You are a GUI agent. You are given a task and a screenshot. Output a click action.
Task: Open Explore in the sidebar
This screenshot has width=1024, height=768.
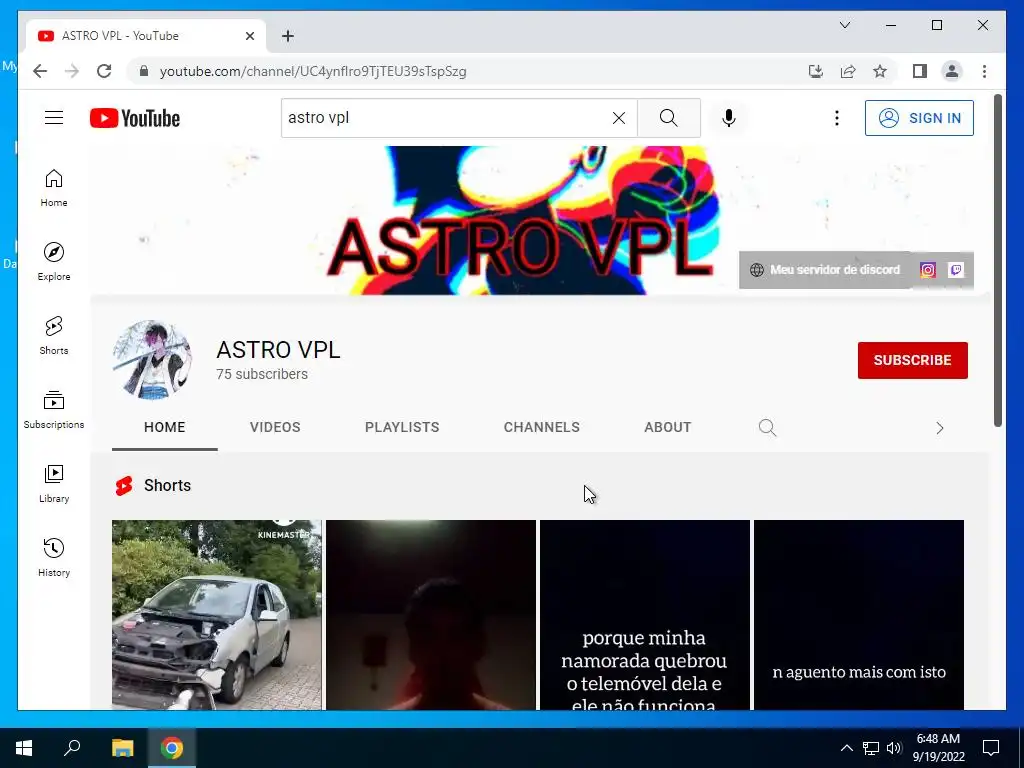pyautogui.click(x=54, y=262)
